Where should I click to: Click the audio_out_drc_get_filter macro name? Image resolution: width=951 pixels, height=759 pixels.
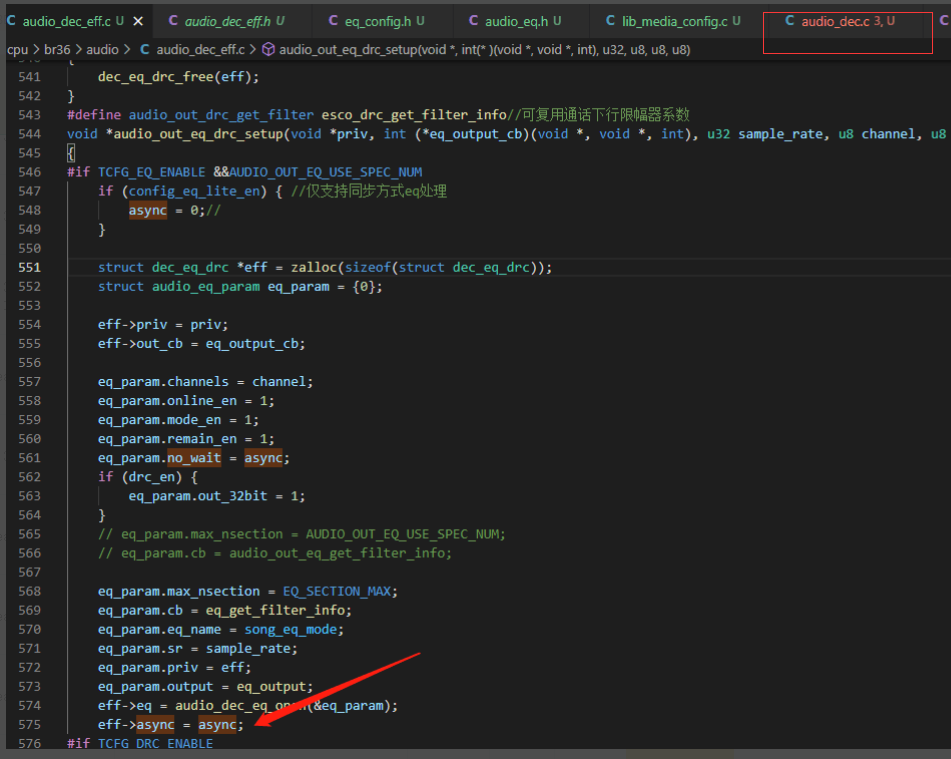coord(221,115)
